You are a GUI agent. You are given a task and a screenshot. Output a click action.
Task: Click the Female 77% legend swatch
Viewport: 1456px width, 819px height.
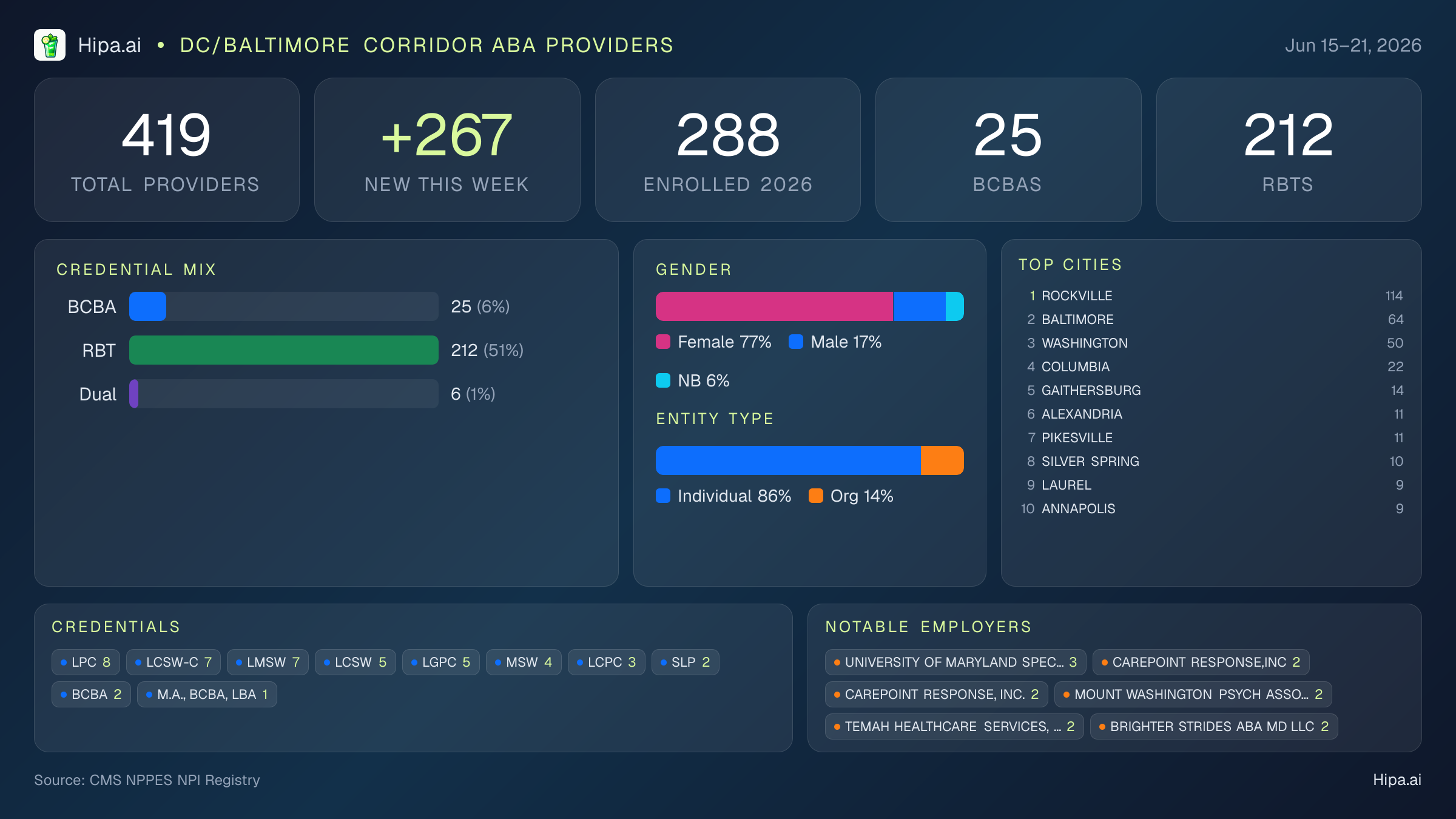(x=663, y=342)
